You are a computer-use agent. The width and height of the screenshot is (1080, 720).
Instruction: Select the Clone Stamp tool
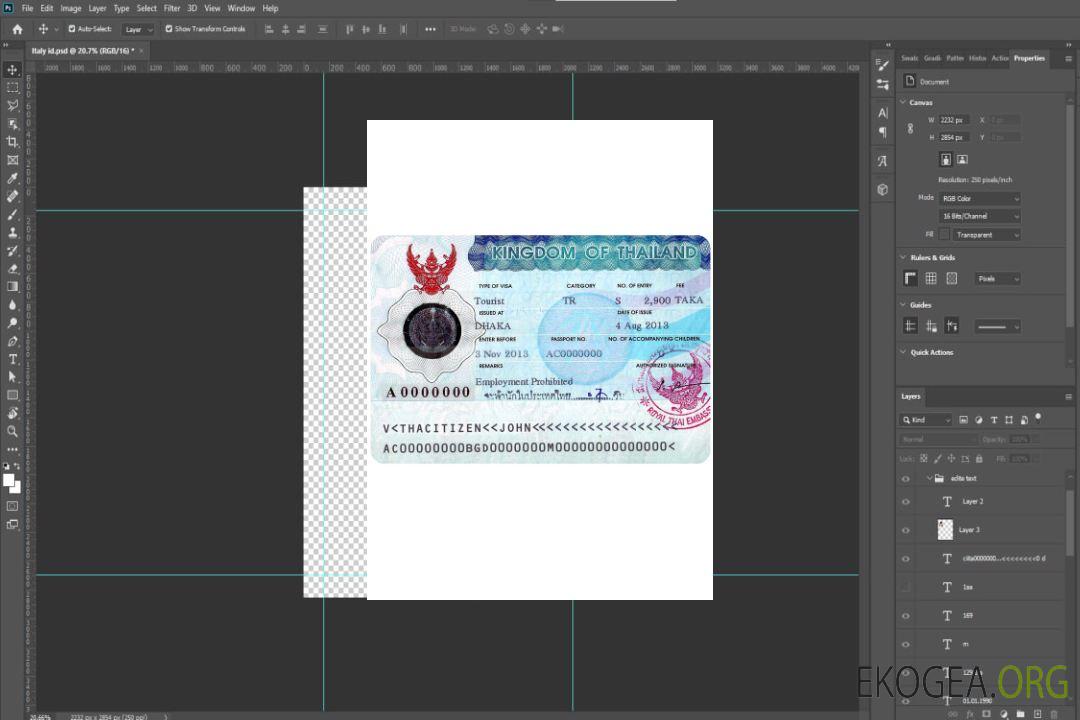(x=12, y=232)
